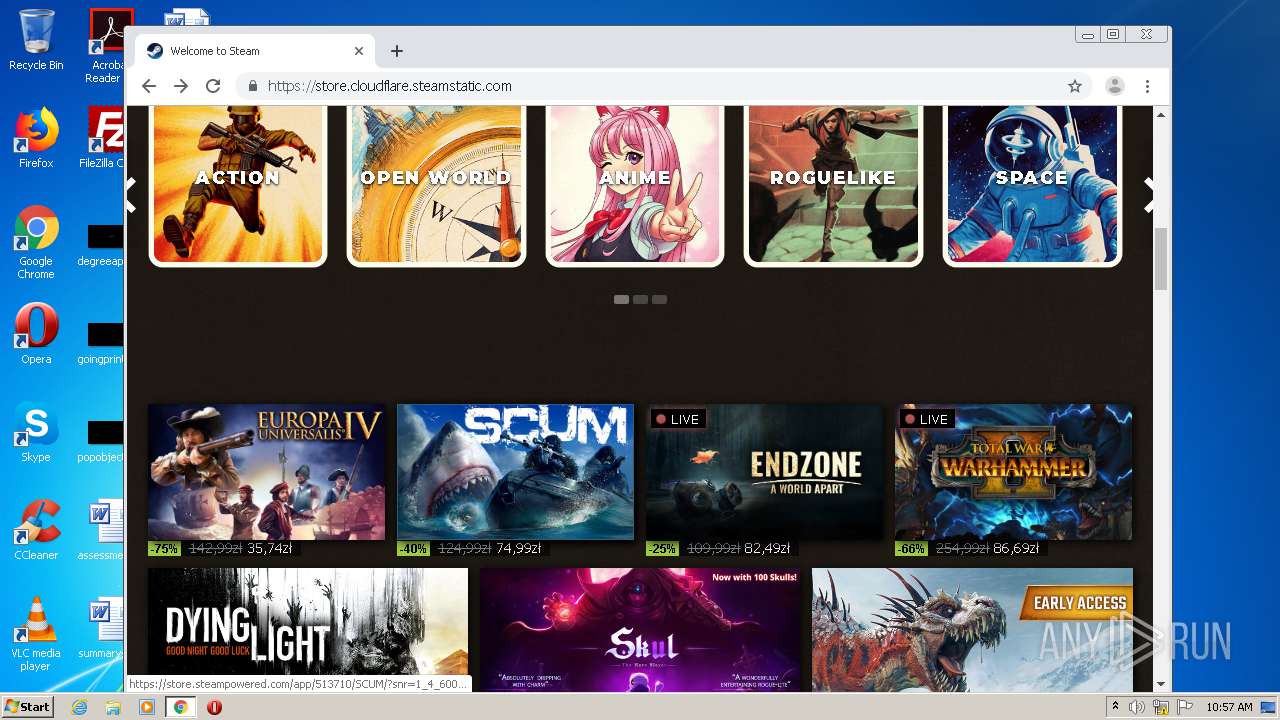The height and width of the screenshot is (720, 1280).
Task: Click the Warhammer LIVE badge
Action: click(x=926, y=419)
